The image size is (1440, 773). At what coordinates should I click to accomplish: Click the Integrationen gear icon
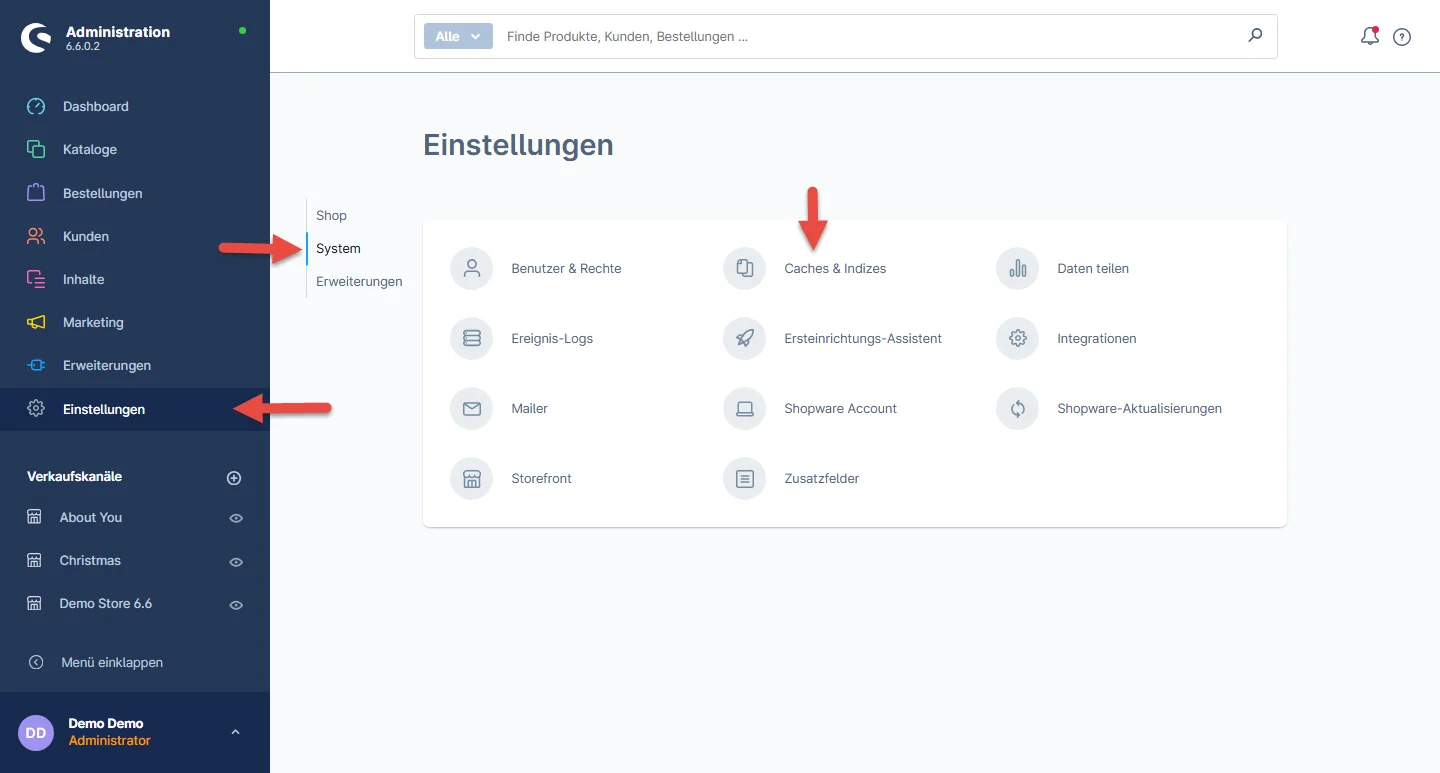[1017, 339]
